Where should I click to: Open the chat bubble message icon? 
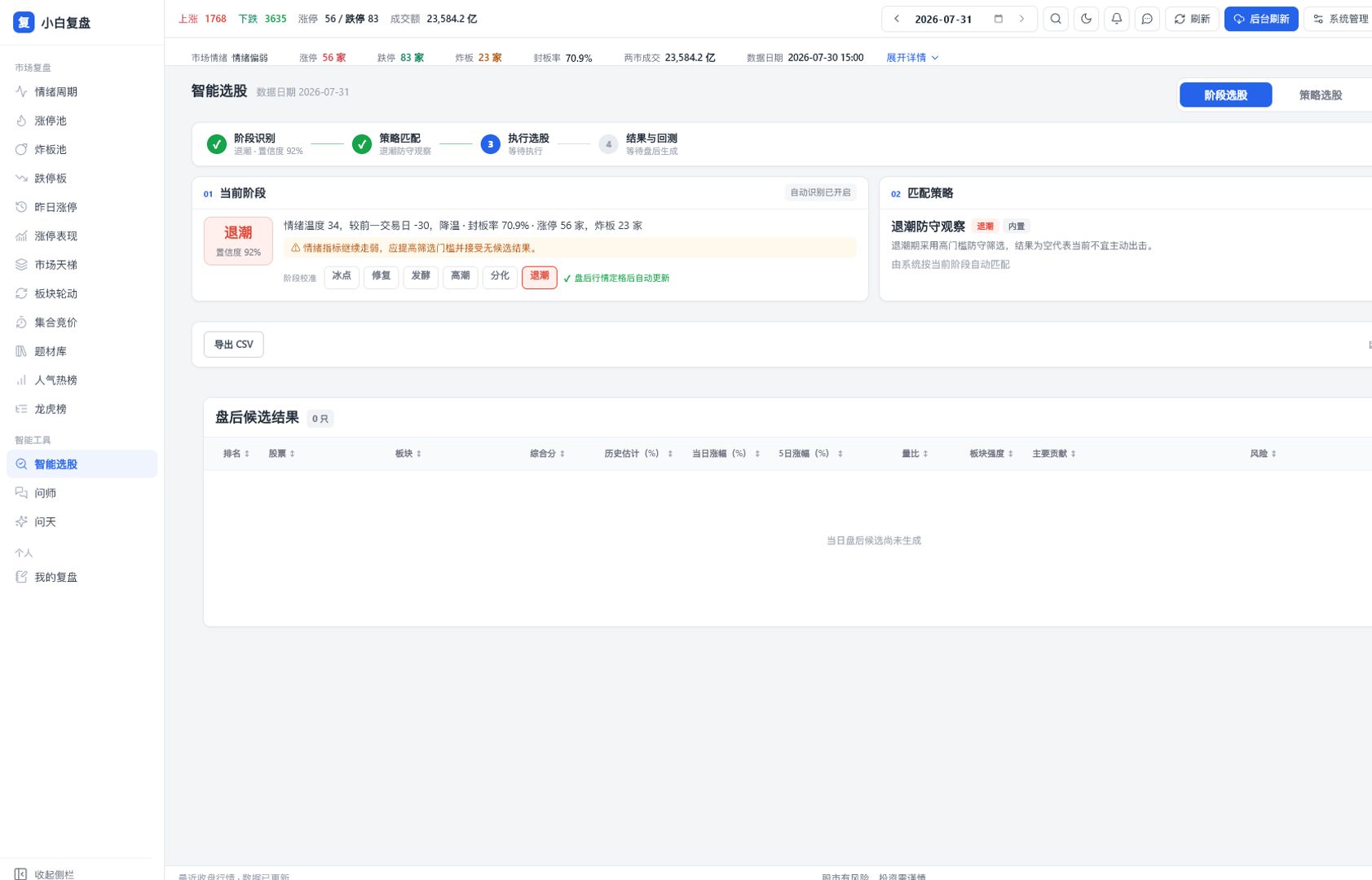(x=1147, y=19)
